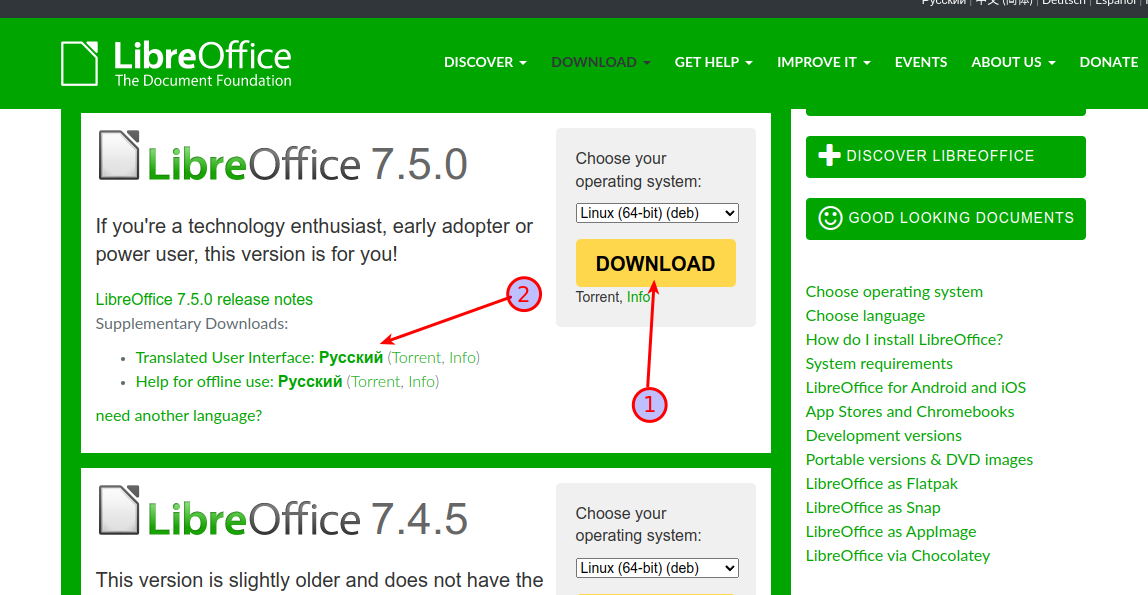Open 'App Stores and Chromebooks' link
Viewport: 1148px width, 595px height.
coord(910,411)
